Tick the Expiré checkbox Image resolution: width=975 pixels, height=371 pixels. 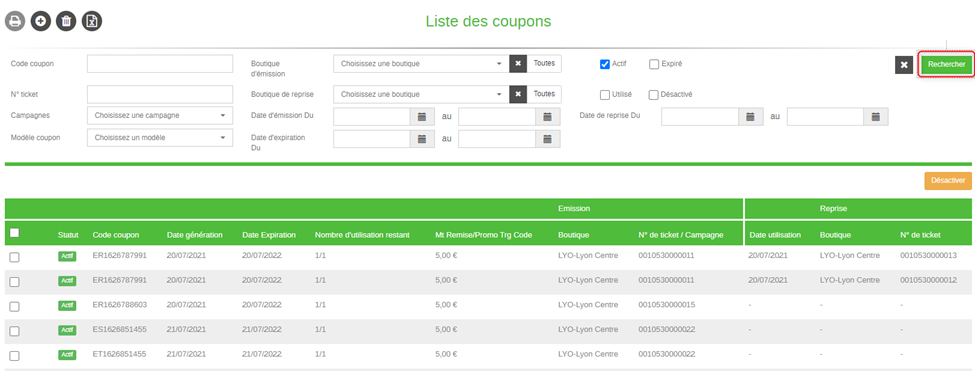click(x=654, y=64)
